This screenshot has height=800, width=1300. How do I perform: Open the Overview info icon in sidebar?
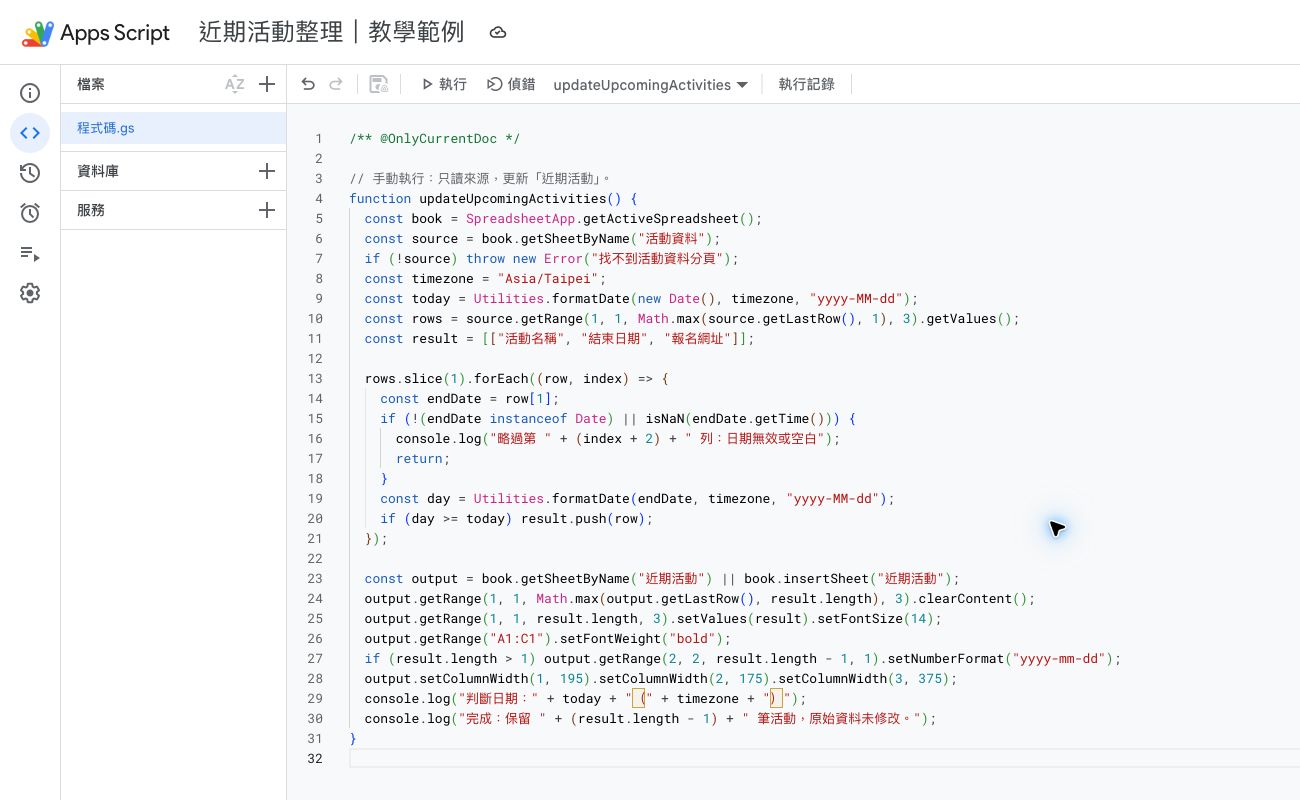pyautogui.click(x=30, y=93)
